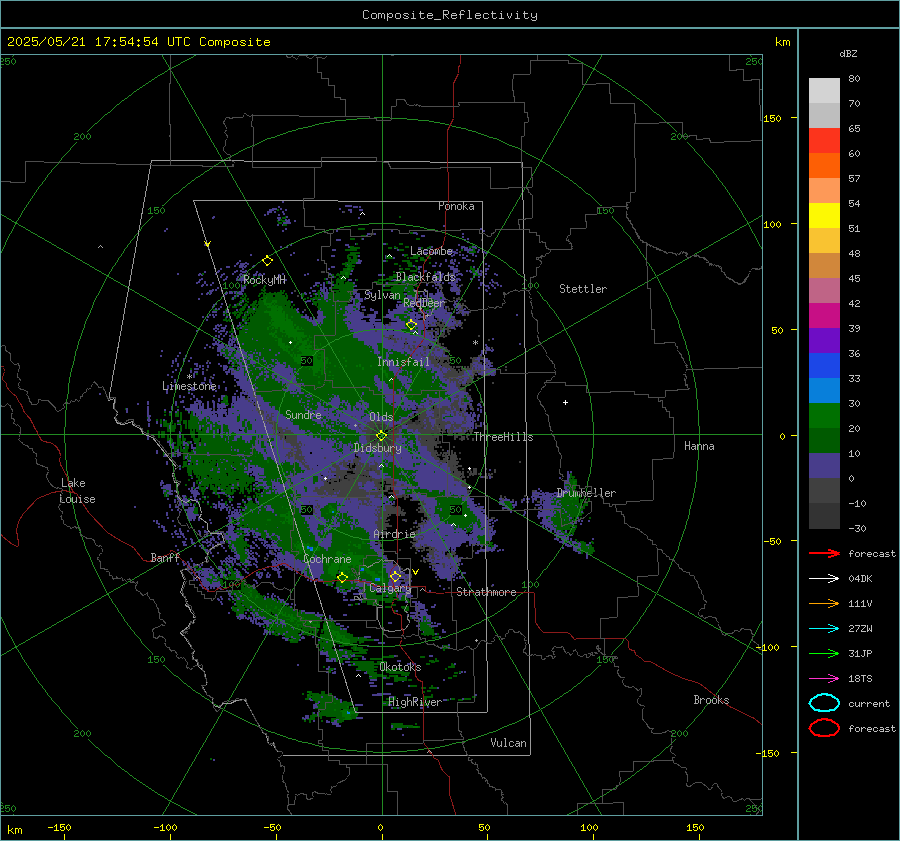
Task: Click the yellow diamond marker above Calgary
Action: point(395,576)
